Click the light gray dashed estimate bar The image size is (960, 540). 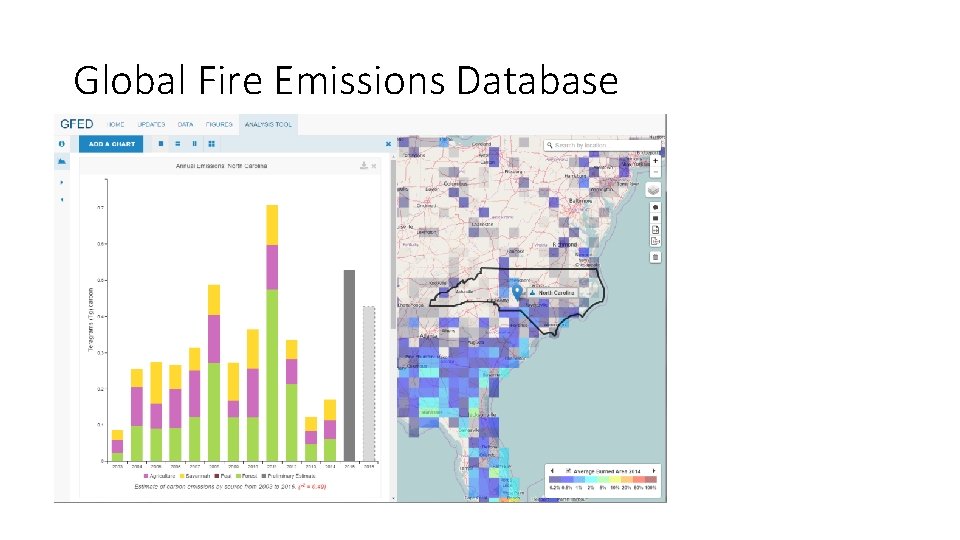click(x=369, y=384)
